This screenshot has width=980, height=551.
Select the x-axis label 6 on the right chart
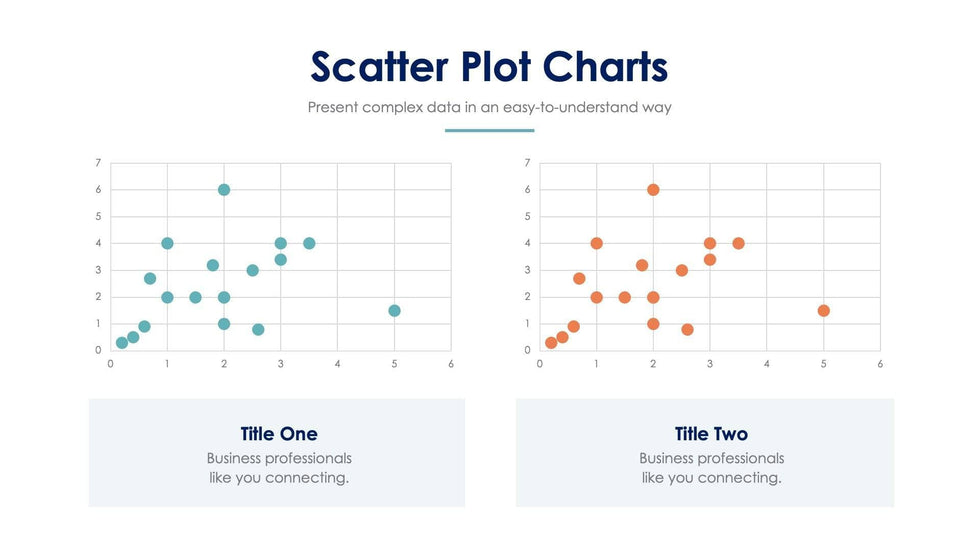tap(880, 364)
